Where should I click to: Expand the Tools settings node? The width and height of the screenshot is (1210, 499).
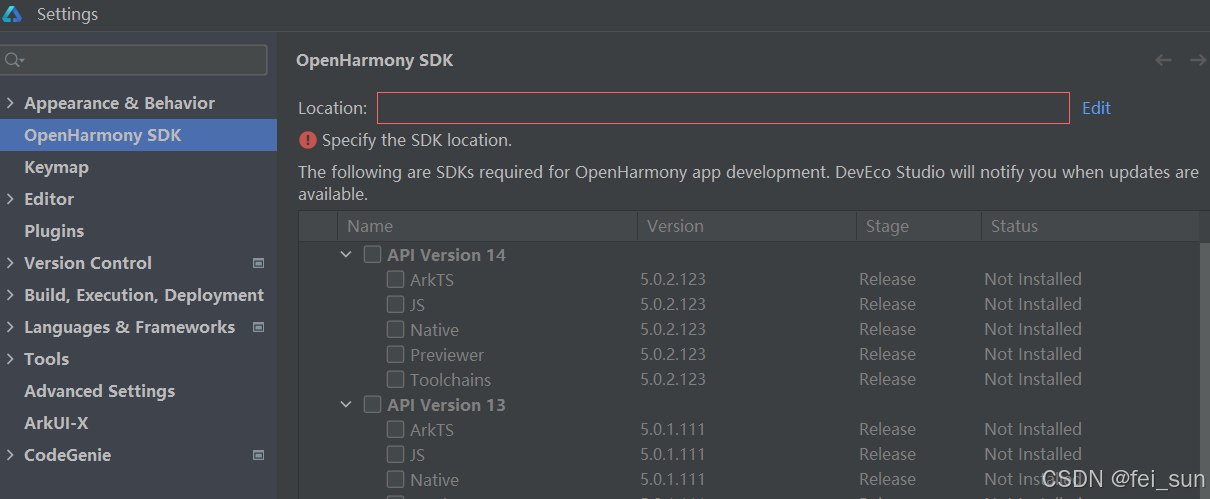[x=10, y=359]
